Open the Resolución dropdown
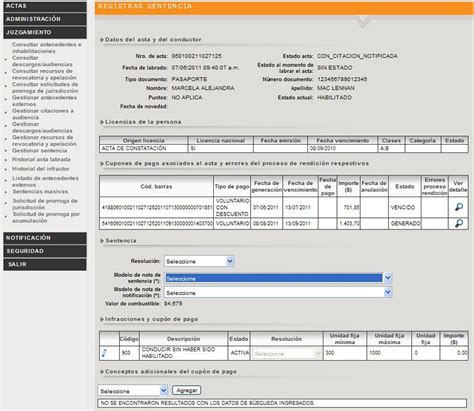The image size is (474, 411). (199, 261)
